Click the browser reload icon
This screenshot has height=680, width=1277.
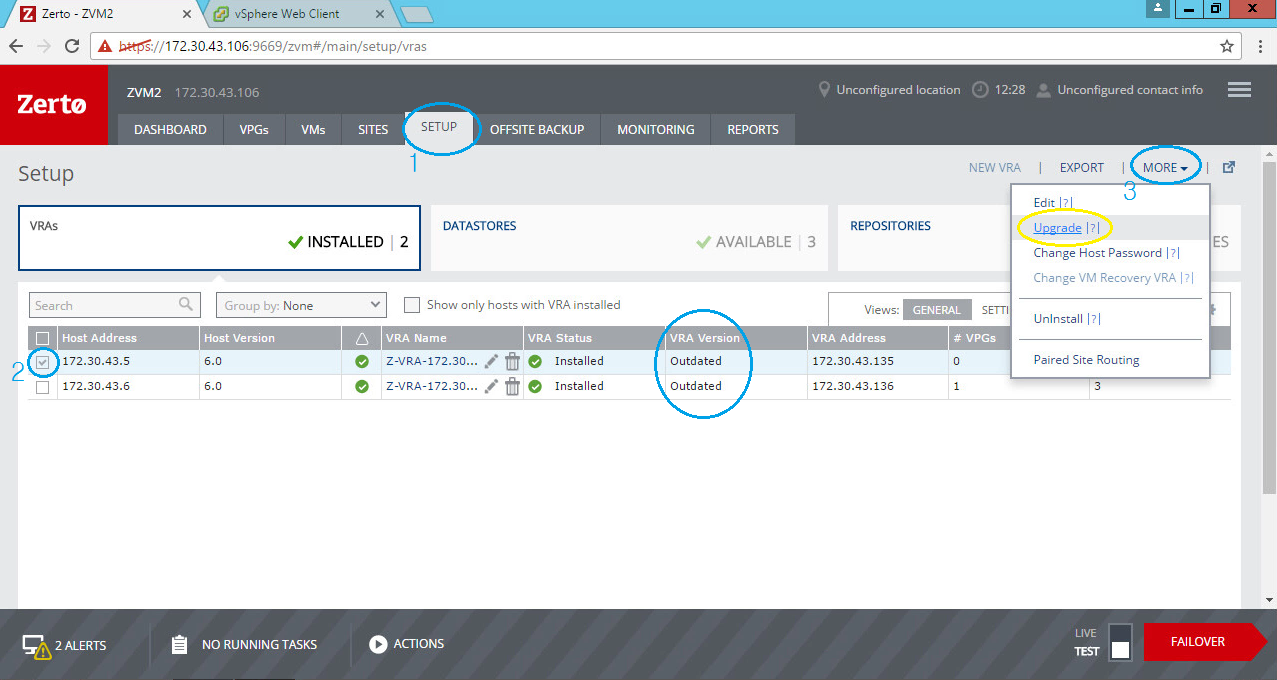(x=72, y=46)
